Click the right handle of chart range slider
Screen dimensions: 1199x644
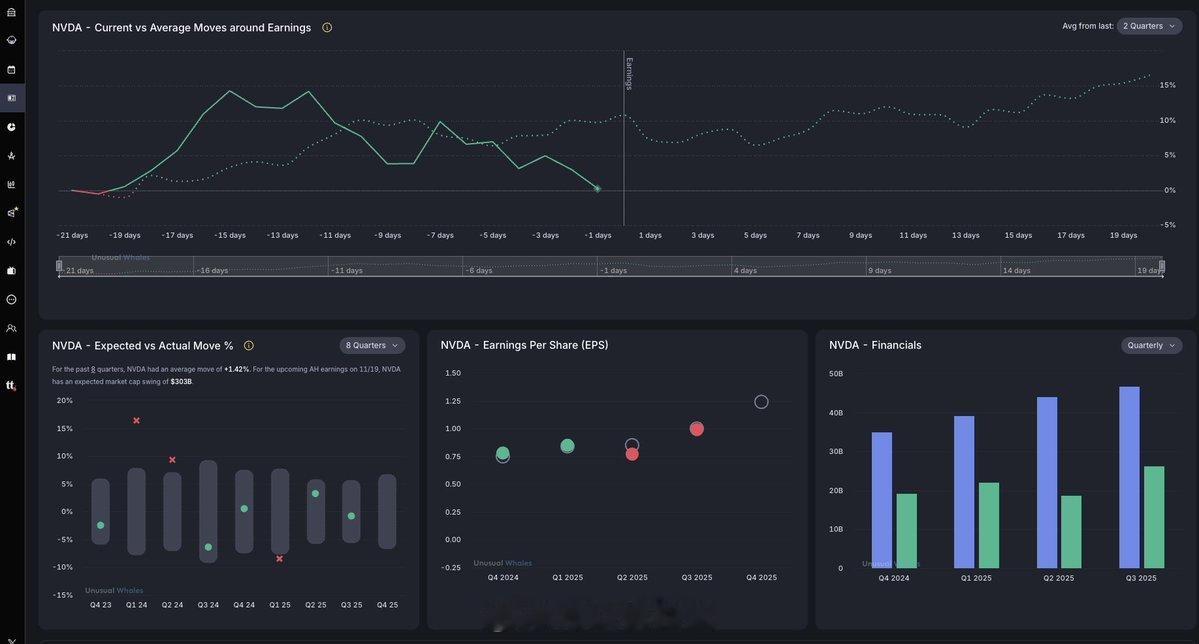pyautogui.click(x=1162, y=266)
